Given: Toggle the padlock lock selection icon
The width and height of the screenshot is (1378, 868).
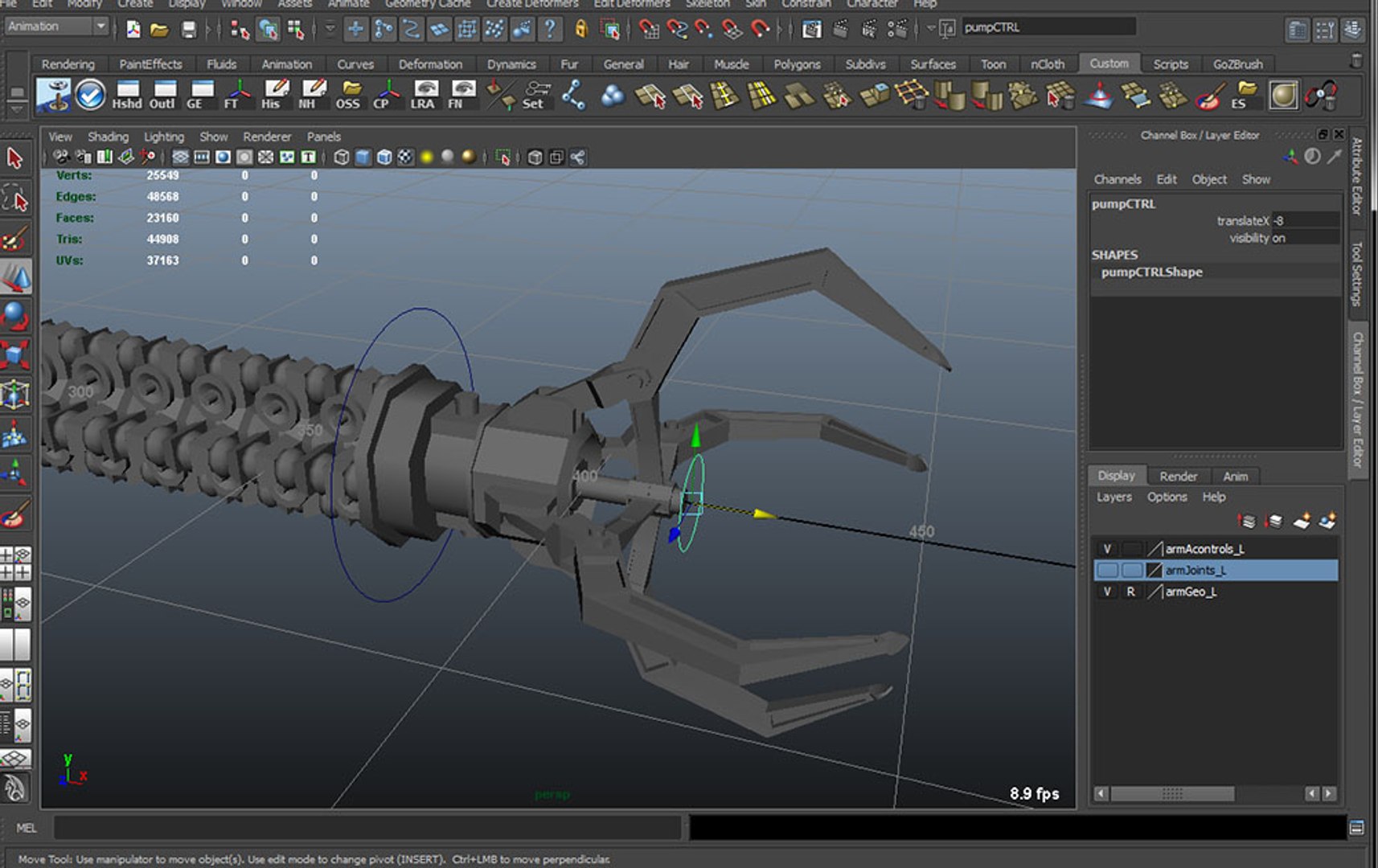Looking at the screenshot, I should point(581,30).
